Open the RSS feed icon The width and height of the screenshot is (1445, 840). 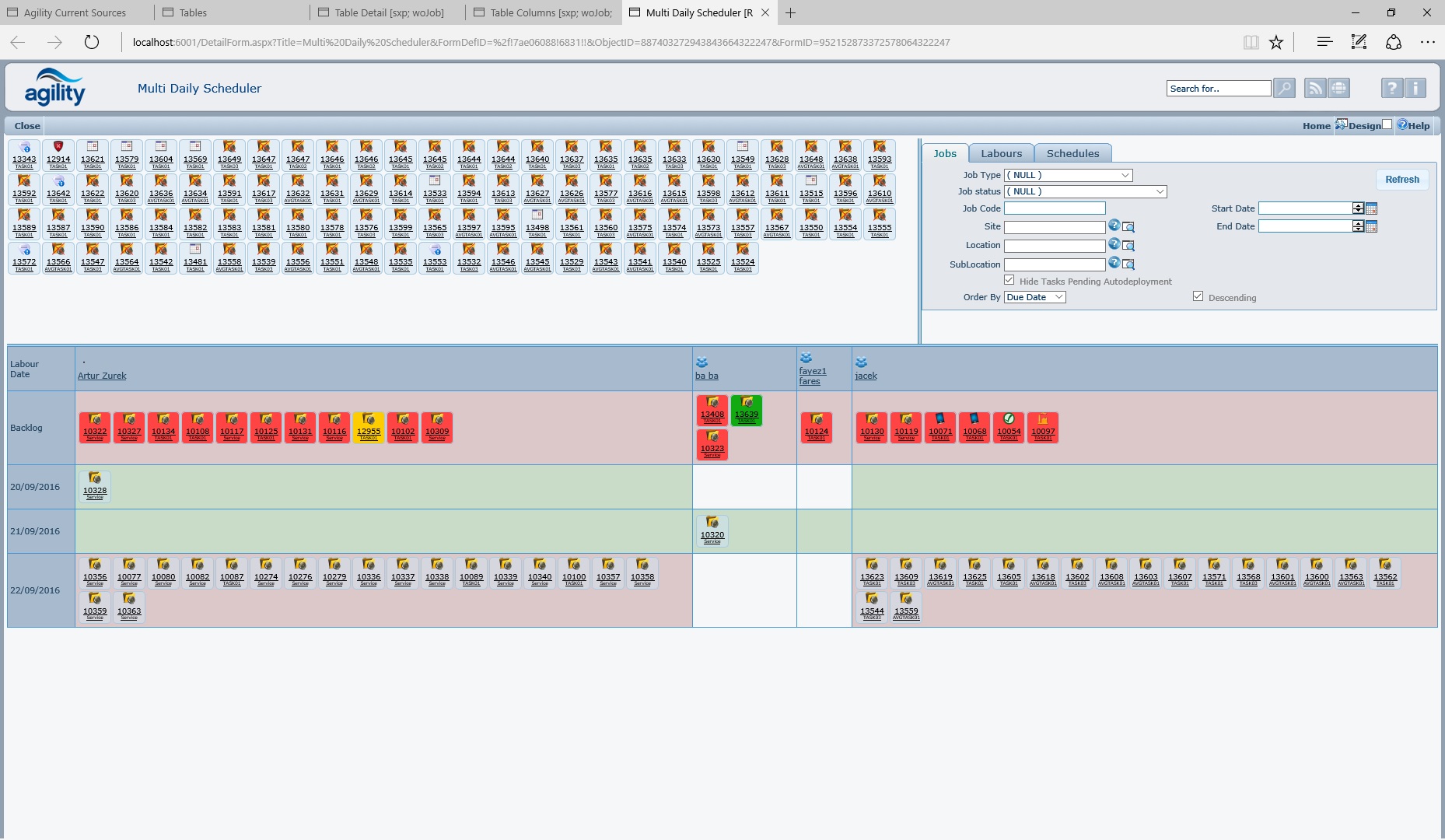[x=1314, y=89]
